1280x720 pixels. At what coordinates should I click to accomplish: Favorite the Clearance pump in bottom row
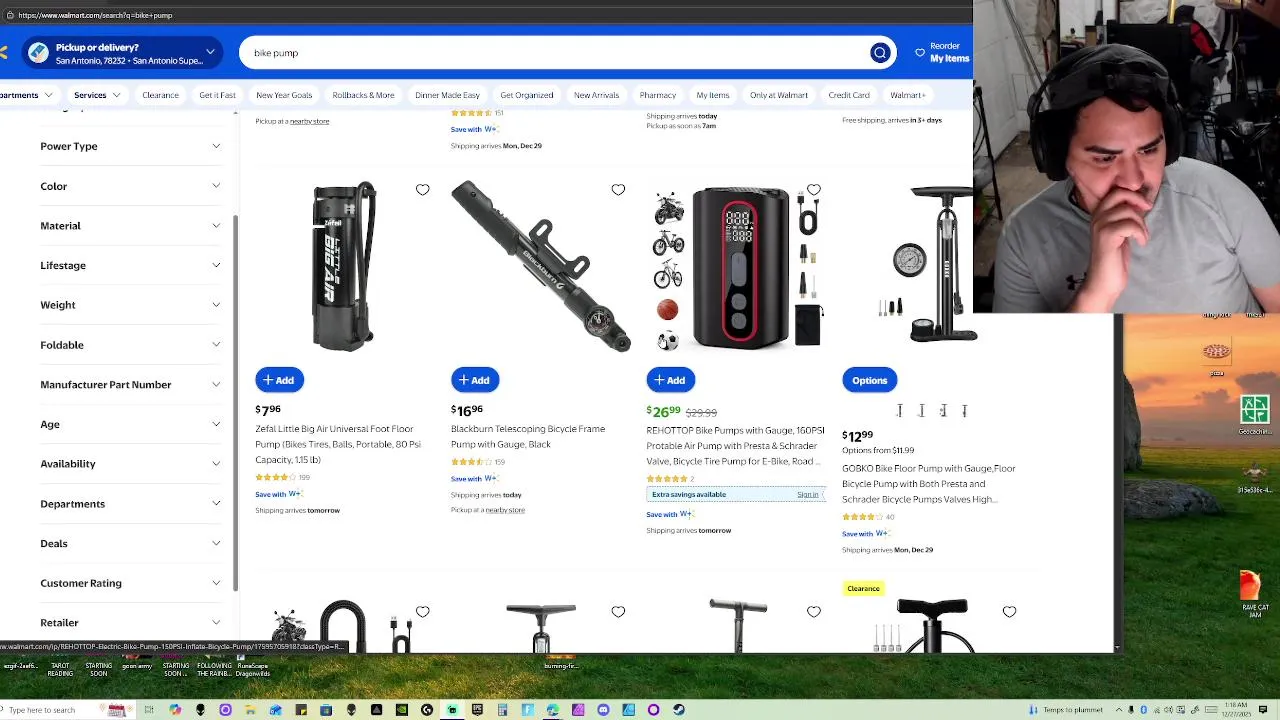[1009, 612]
